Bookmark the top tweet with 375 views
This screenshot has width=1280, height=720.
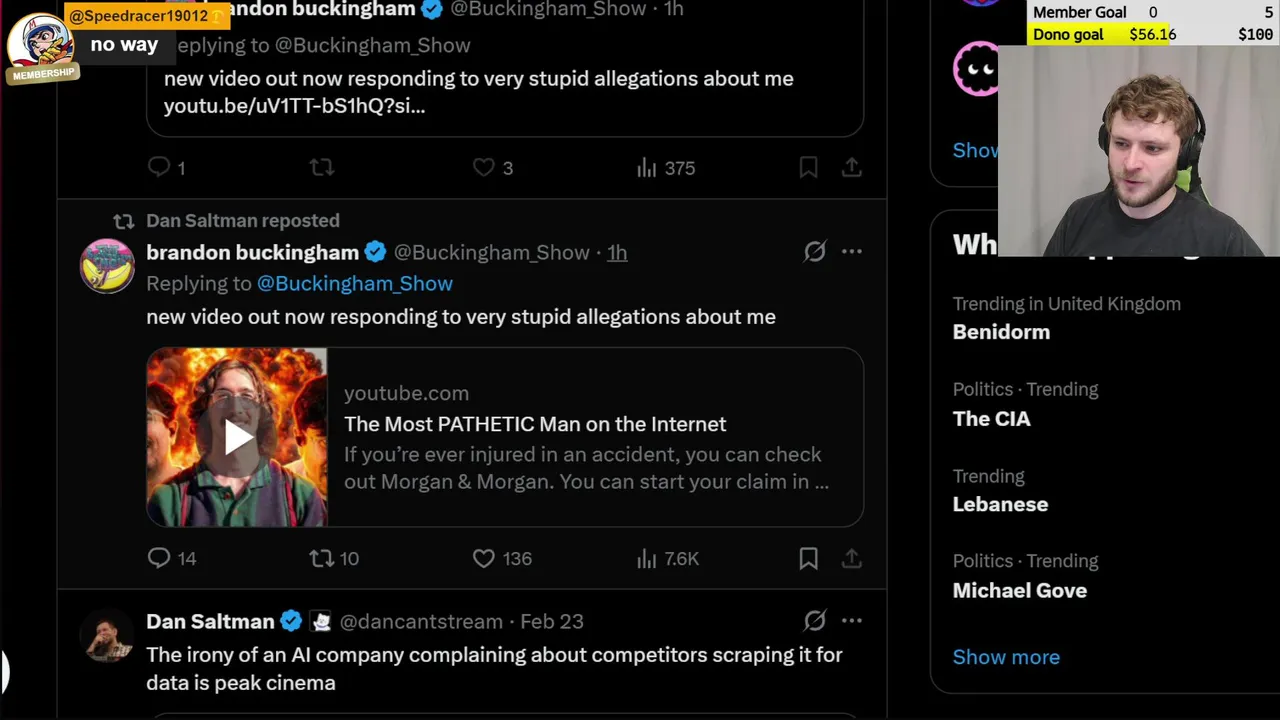pos(808,168)
